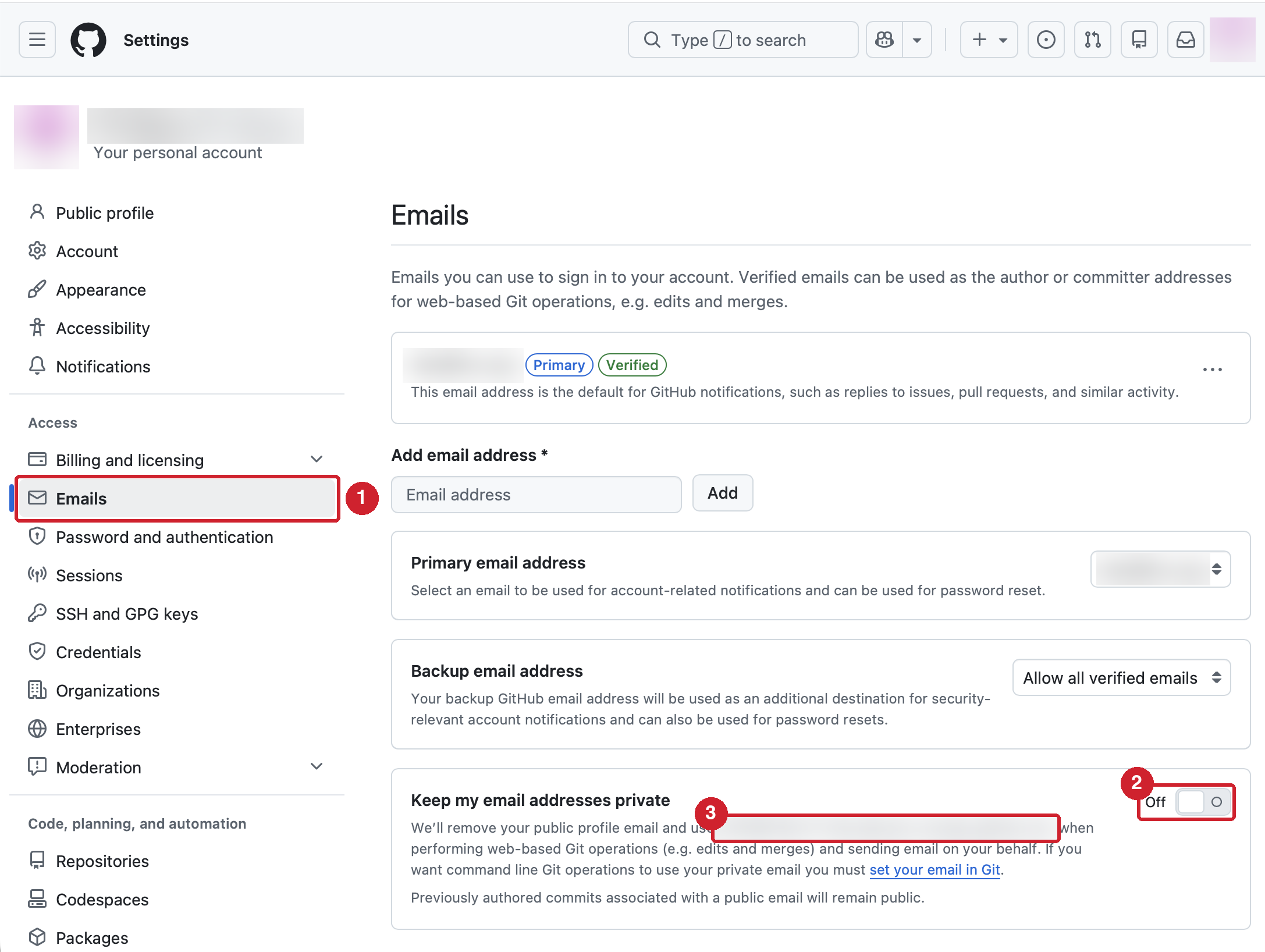Viewport: 1265px width, 952px height.
Task: Click the person icon next to Public profile
Action: (37, 212)
